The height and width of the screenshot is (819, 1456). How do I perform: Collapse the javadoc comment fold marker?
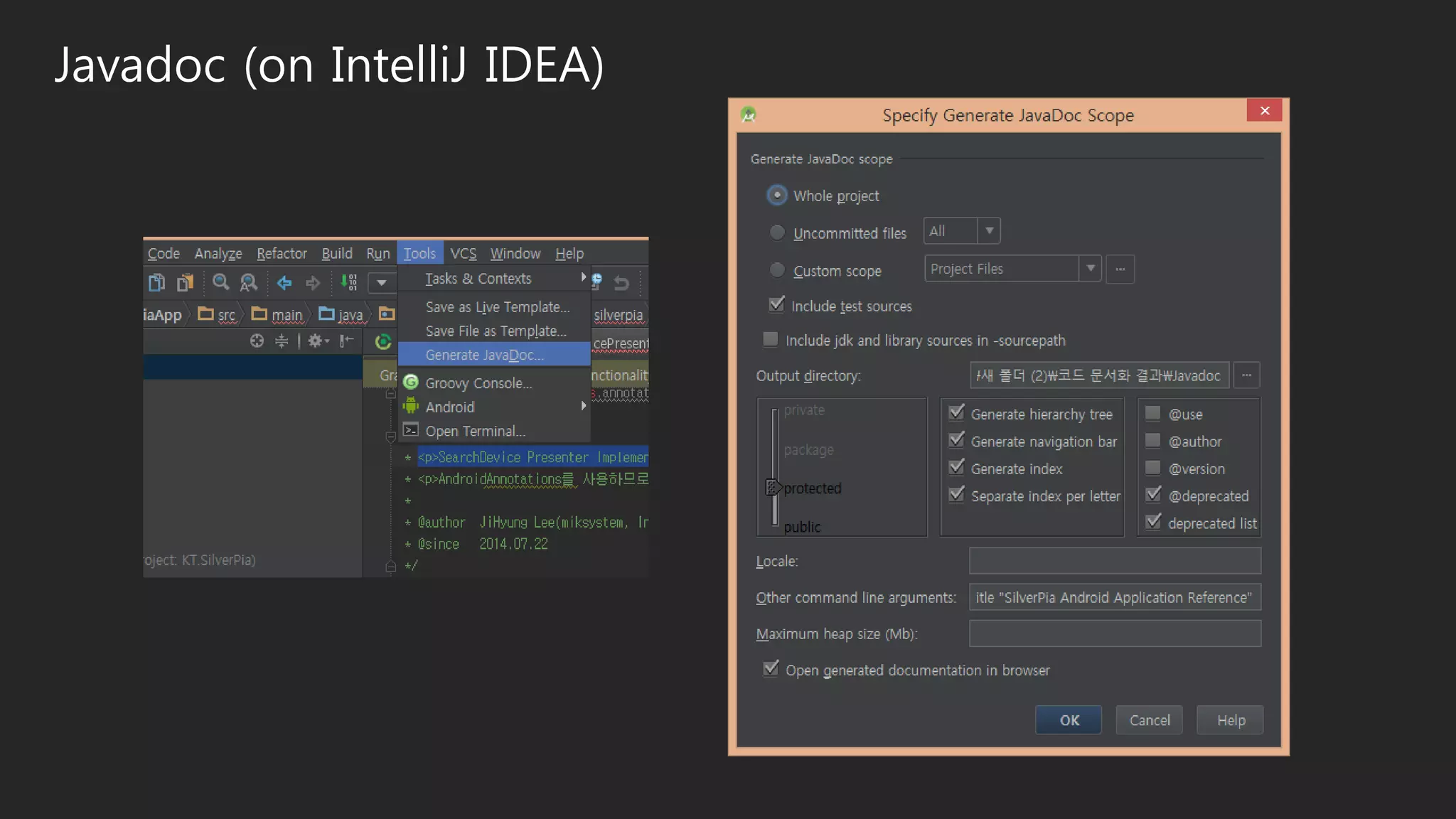[390, 437]
